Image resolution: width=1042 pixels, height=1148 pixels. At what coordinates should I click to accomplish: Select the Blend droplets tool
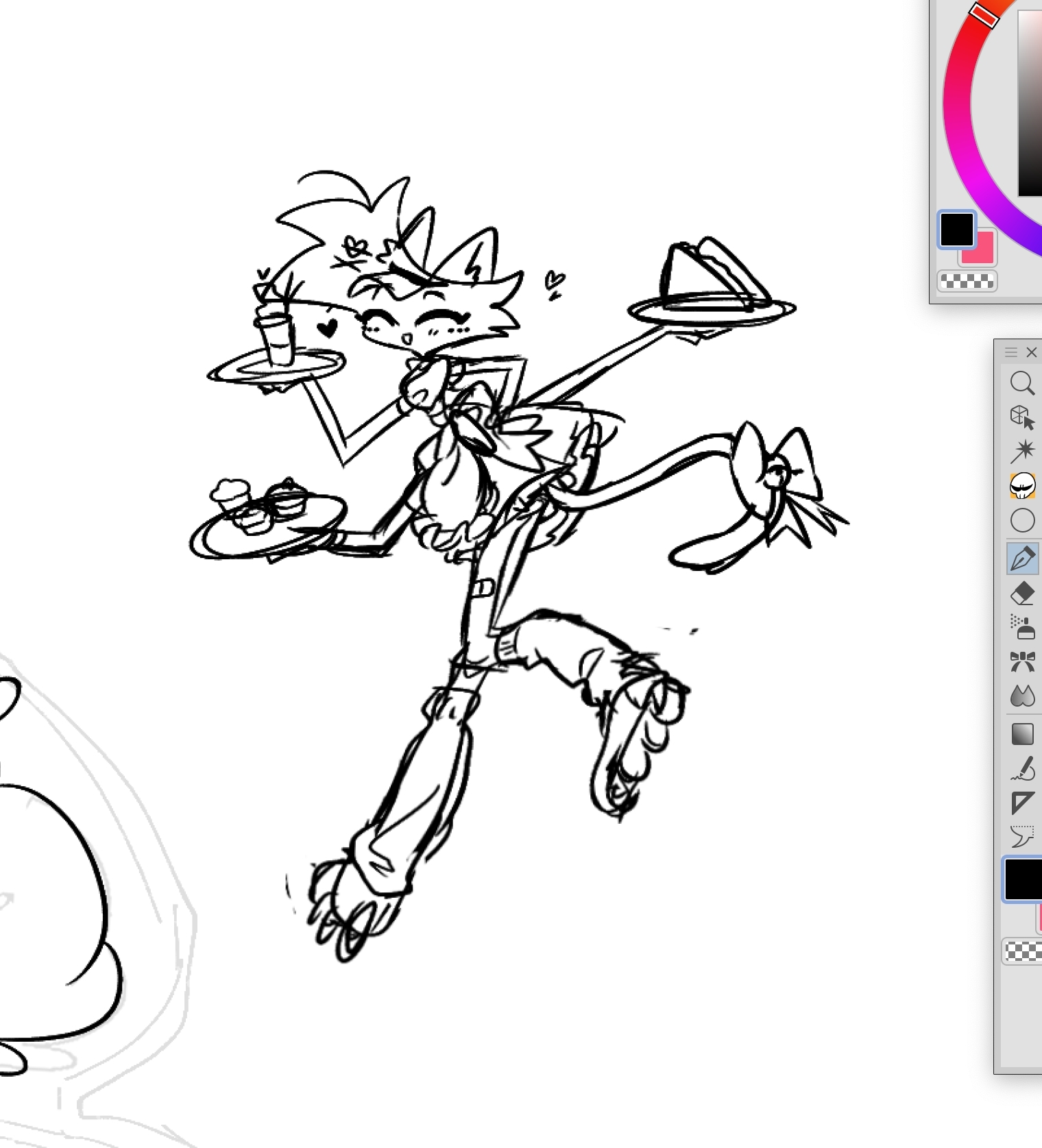click(x=1022, y=696)
